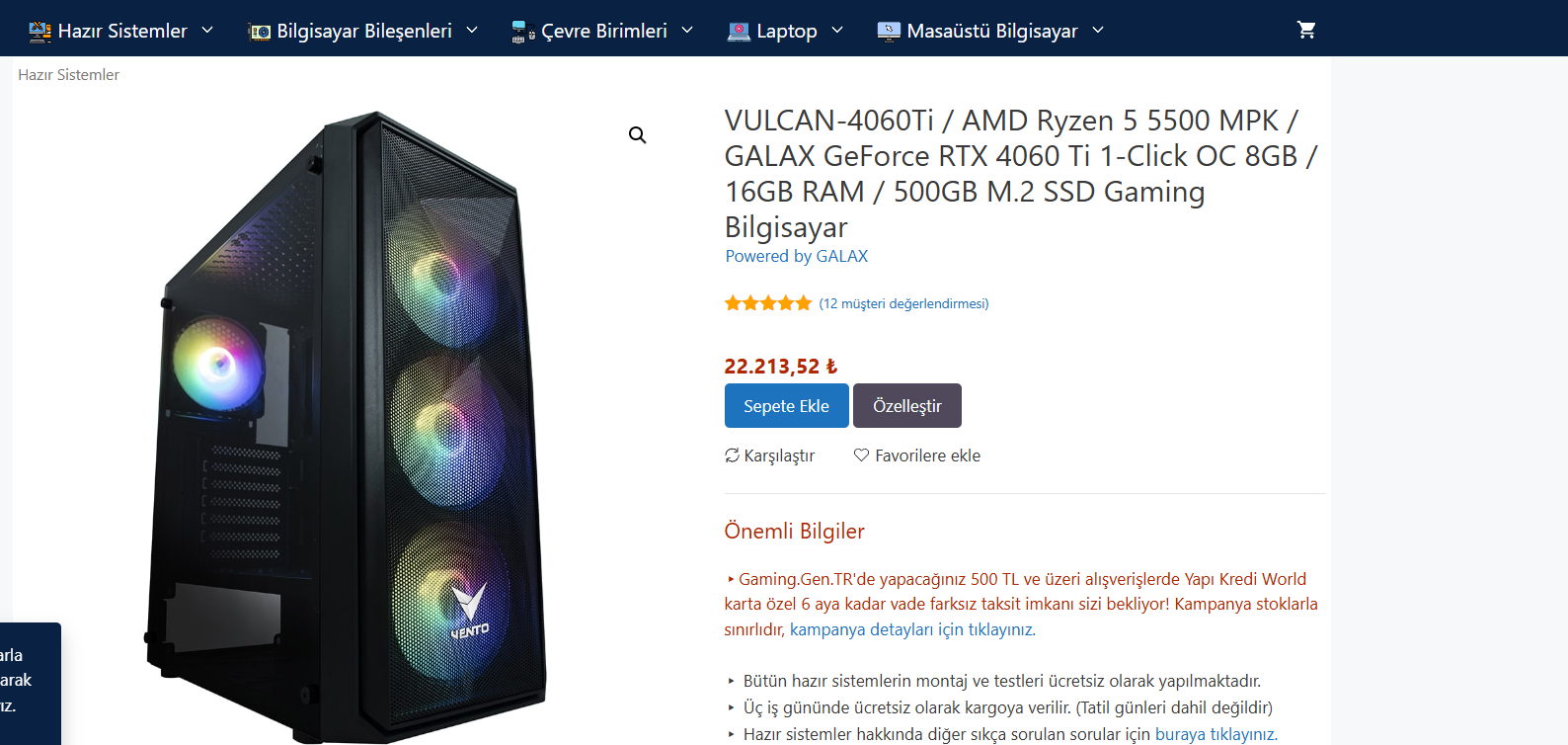Open the Masaüstü Bilgisayar menu
This screenshot has height=745, width=1568.
tap(992, 31)
